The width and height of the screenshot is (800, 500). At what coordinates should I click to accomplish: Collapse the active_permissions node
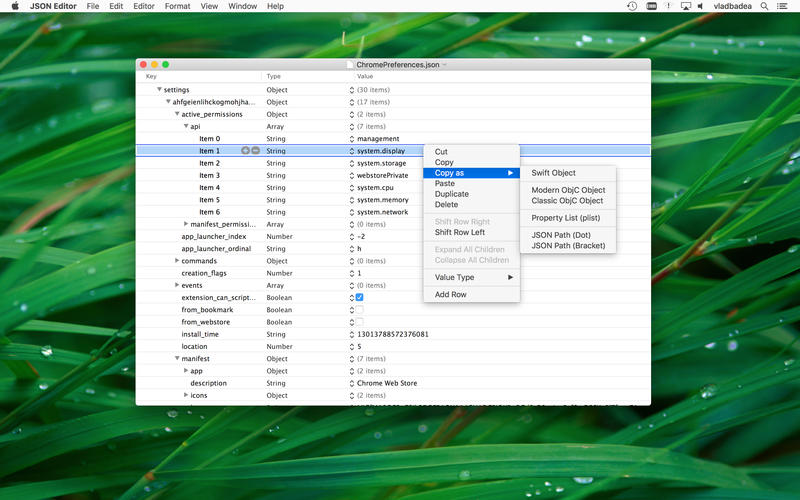click(x=177, y=114)
